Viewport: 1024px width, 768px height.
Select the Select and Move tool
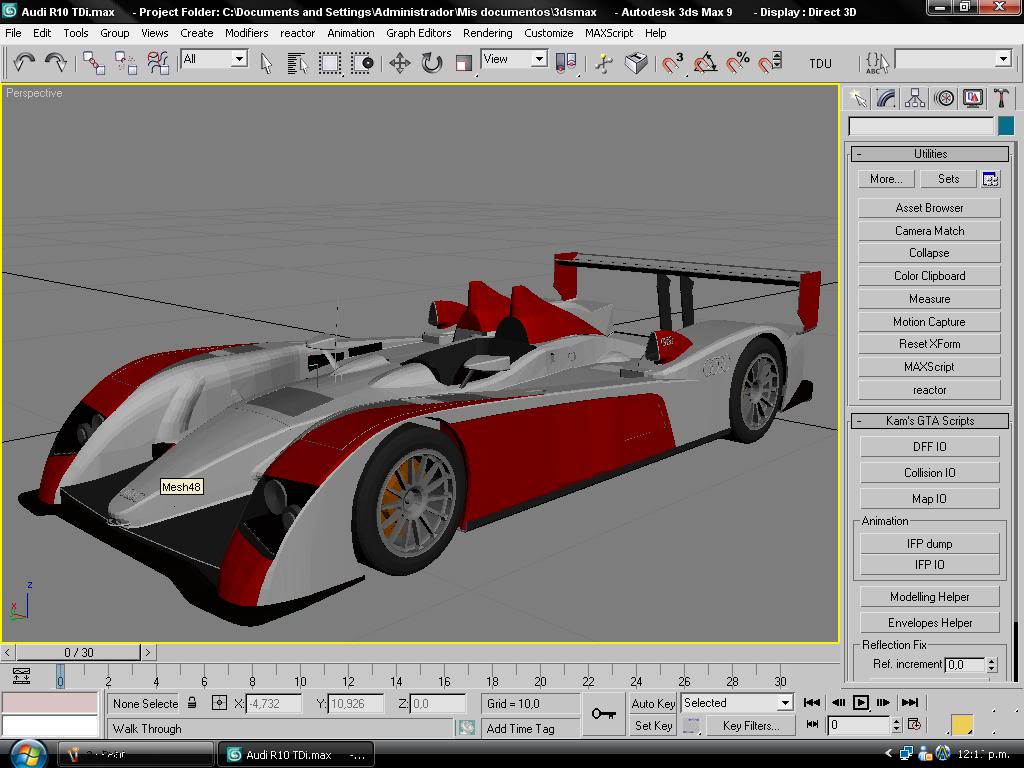399,62
